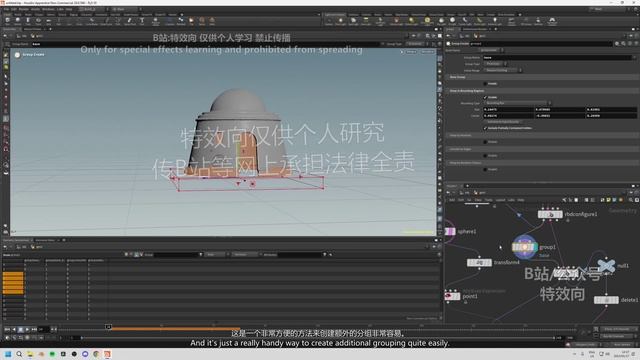
Task: Open the Persp viewport camera dropdown
Action: [x=411, y=52]
